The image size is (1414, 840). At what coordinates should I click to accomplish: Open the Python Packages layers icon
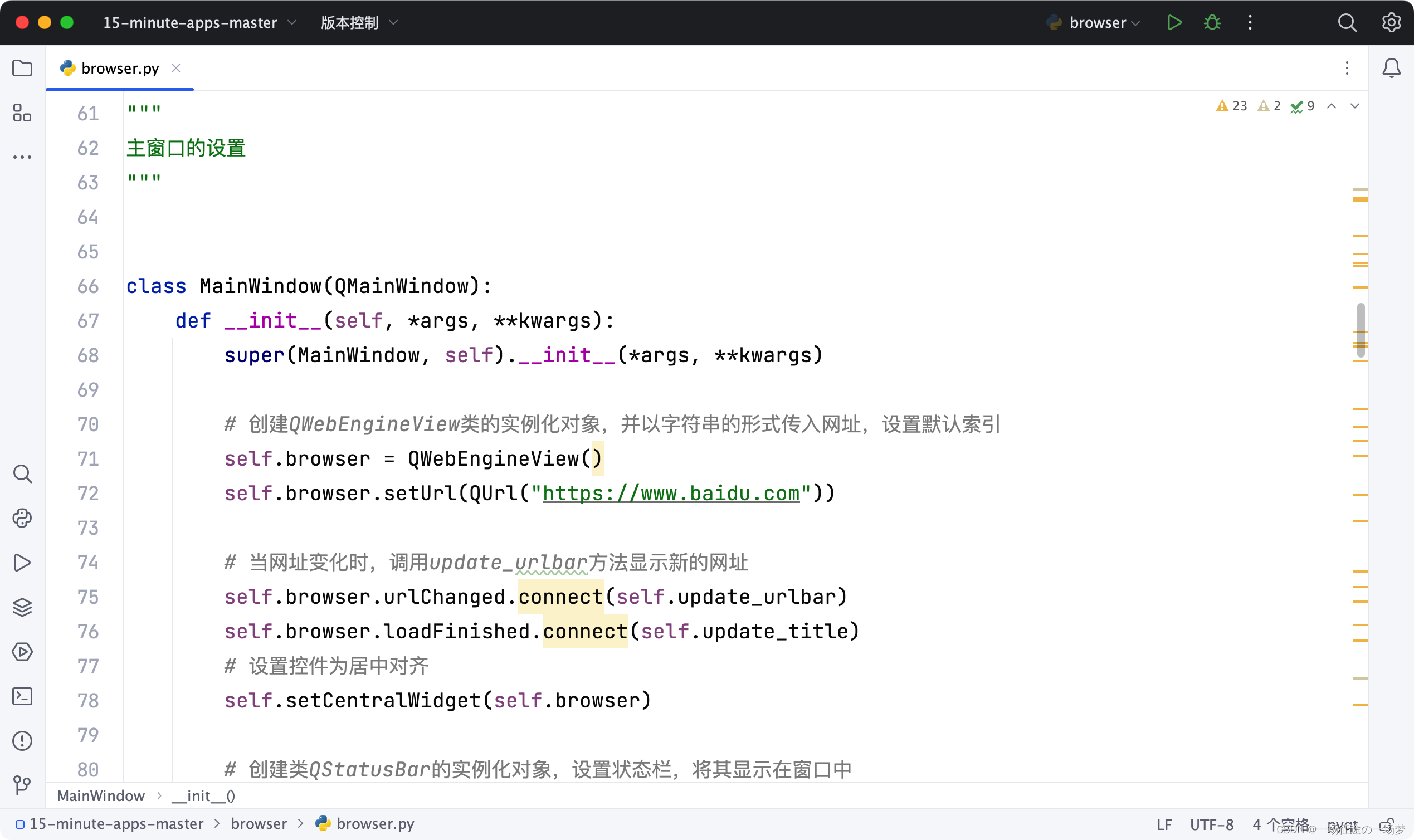tap(22, 607)
